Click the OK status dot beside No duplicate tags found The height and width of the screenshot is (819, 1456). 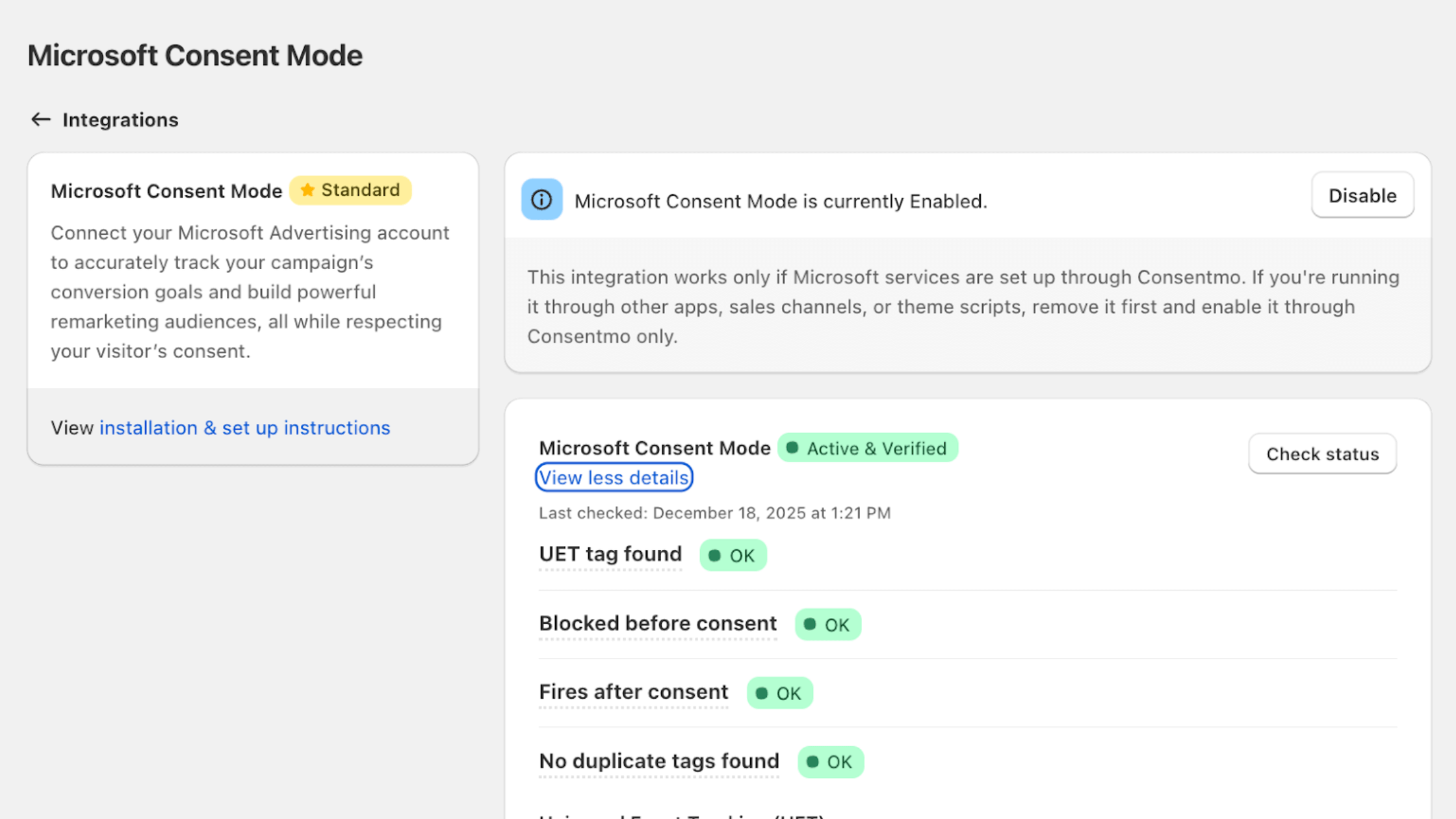point(813,762)
